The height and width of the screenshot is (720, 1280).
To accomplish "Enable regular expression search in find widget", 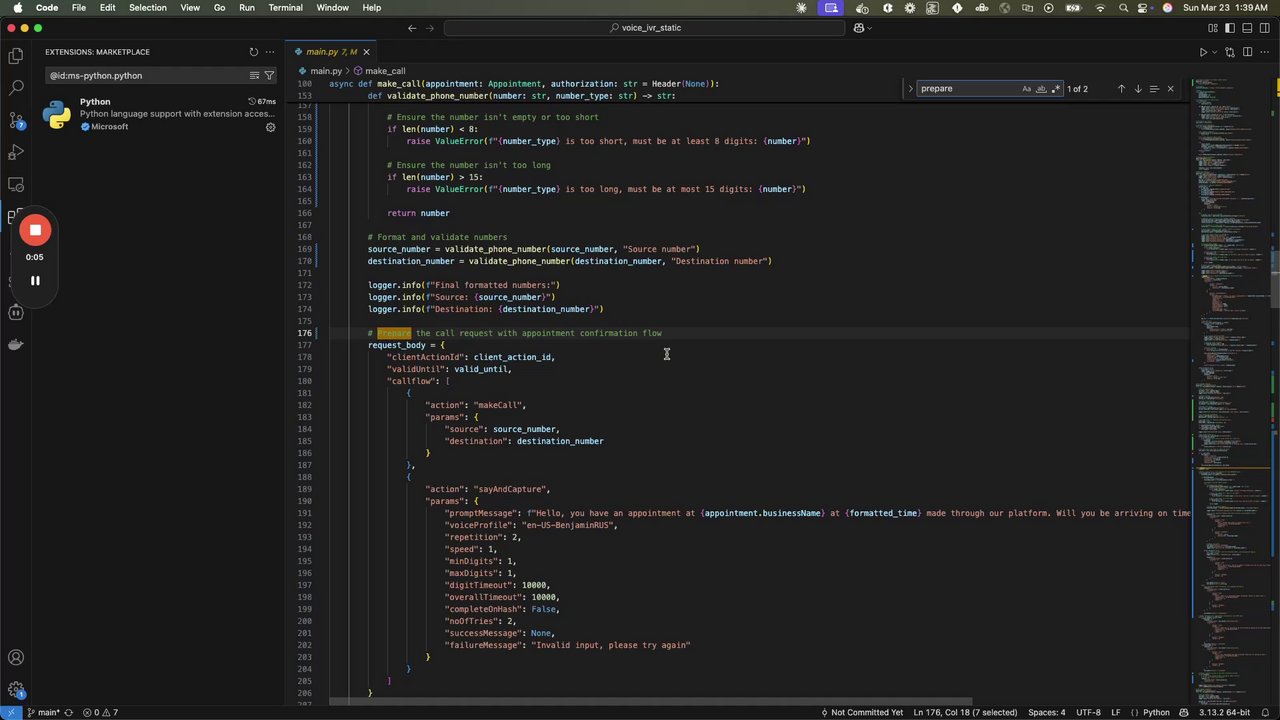I will pyautogui.click(x=1055, y=89).
